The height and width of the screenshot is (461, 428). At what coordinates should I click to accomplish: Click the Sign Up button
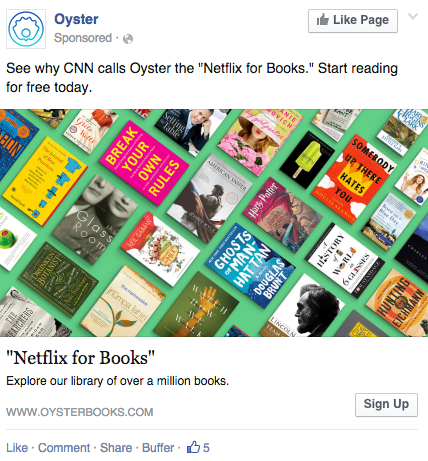point(386,404)
